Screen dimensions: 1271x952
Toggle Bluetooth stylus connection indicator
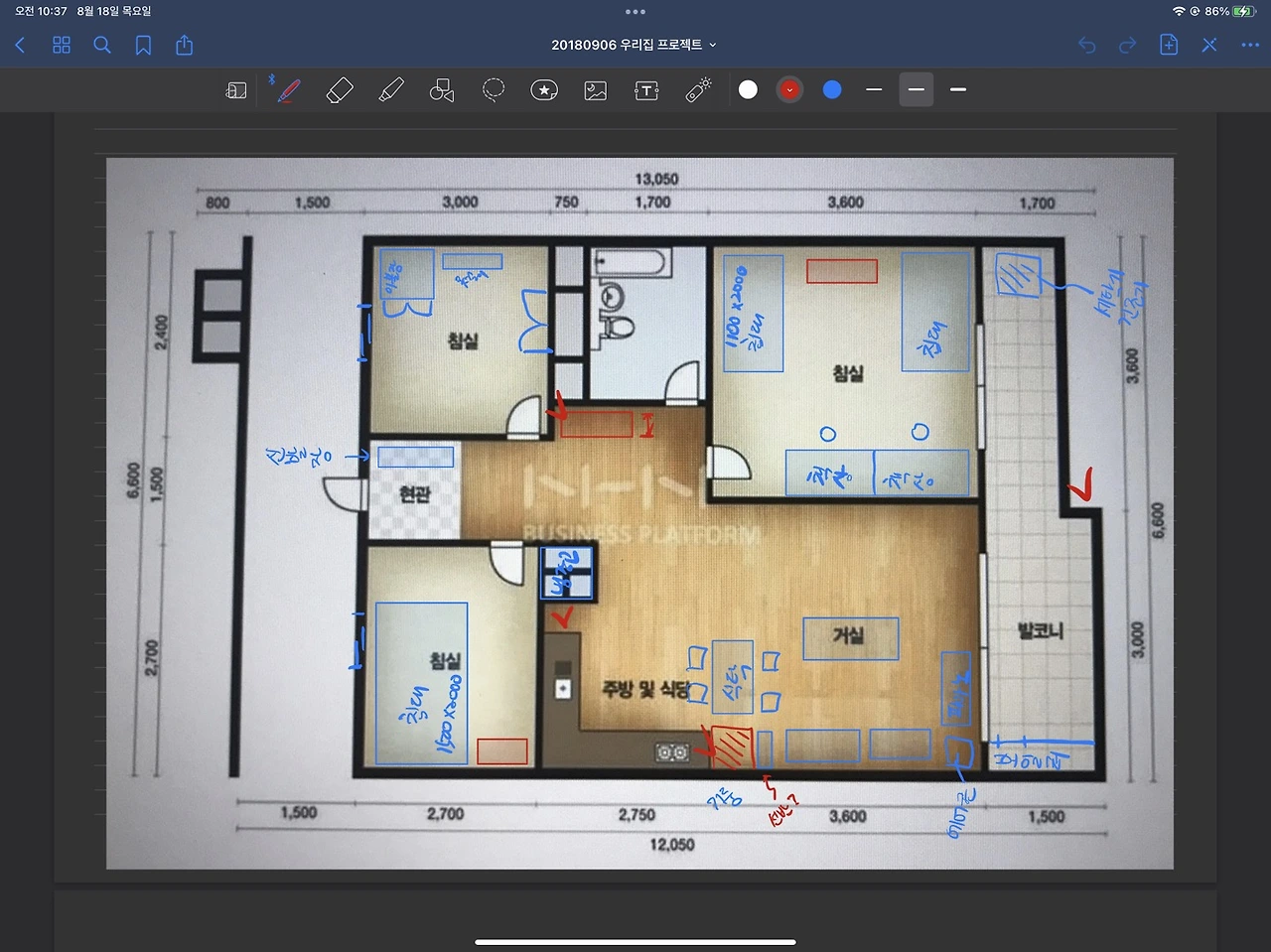(271, 79)
